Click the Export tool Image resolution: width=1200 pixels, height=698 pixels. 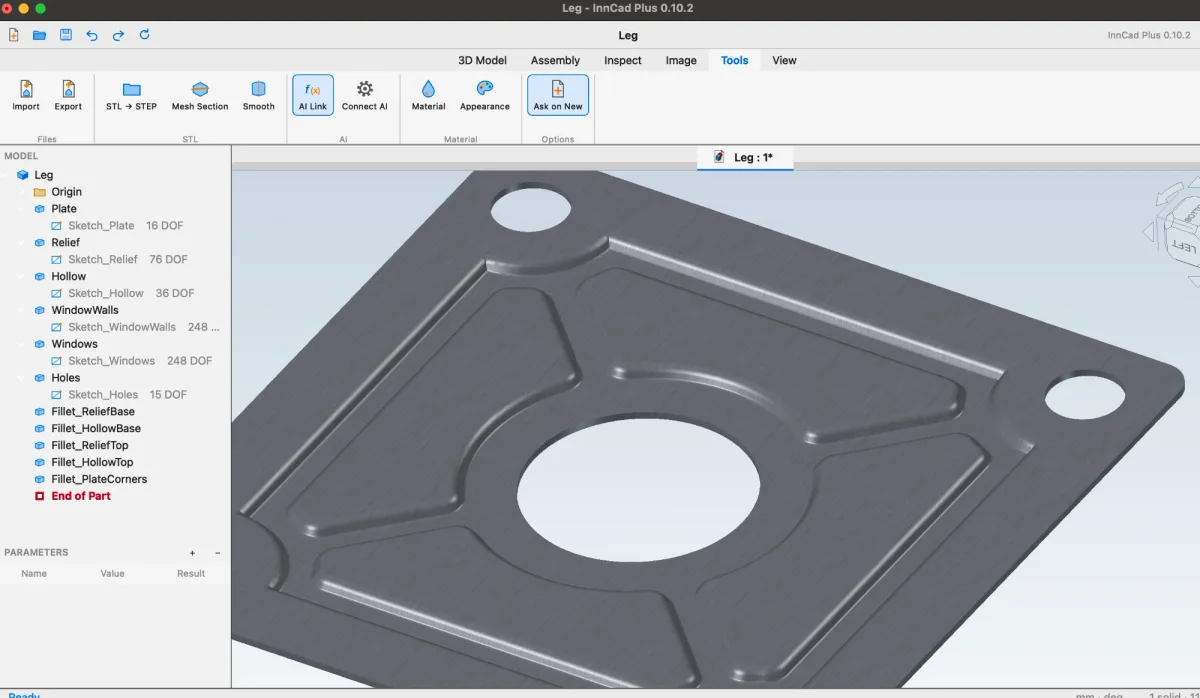coord(68,96)
